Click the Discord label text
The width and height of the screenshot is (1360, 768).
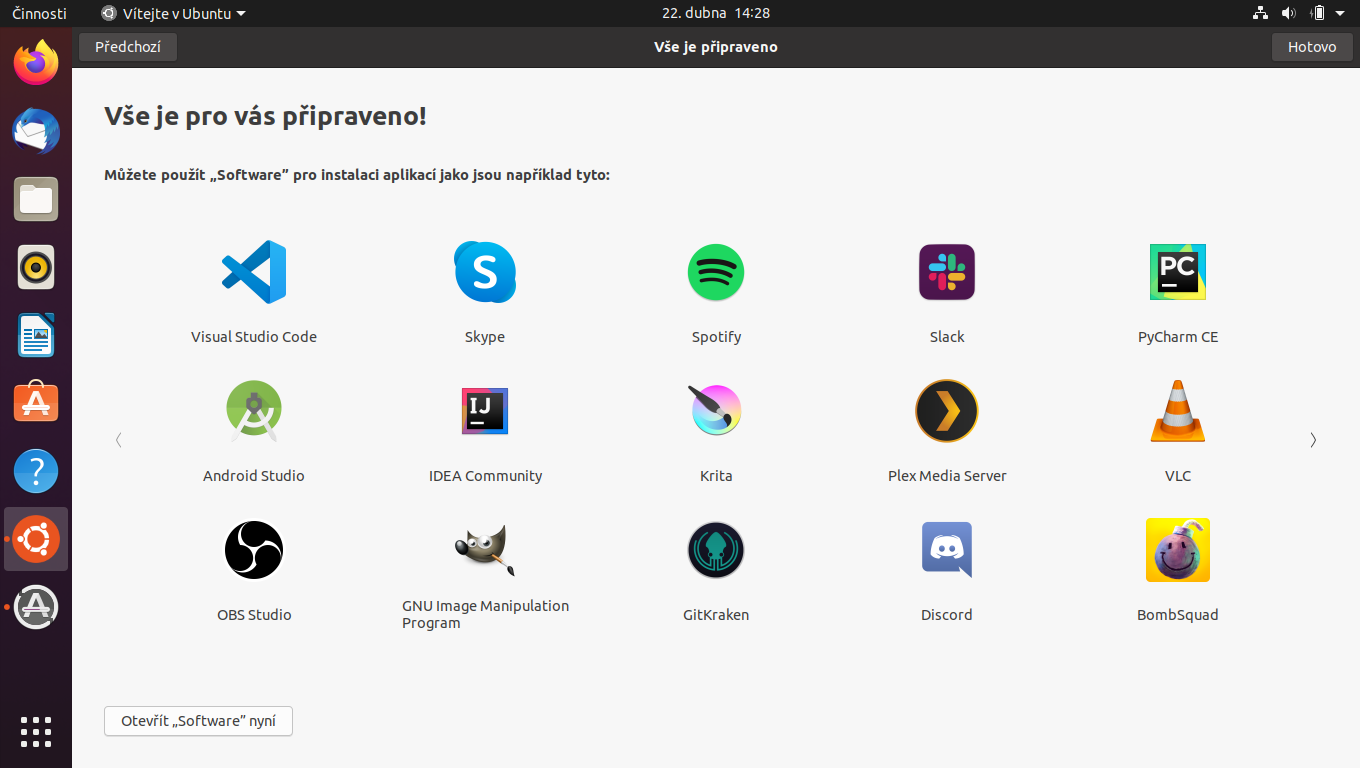click(947, 615)
